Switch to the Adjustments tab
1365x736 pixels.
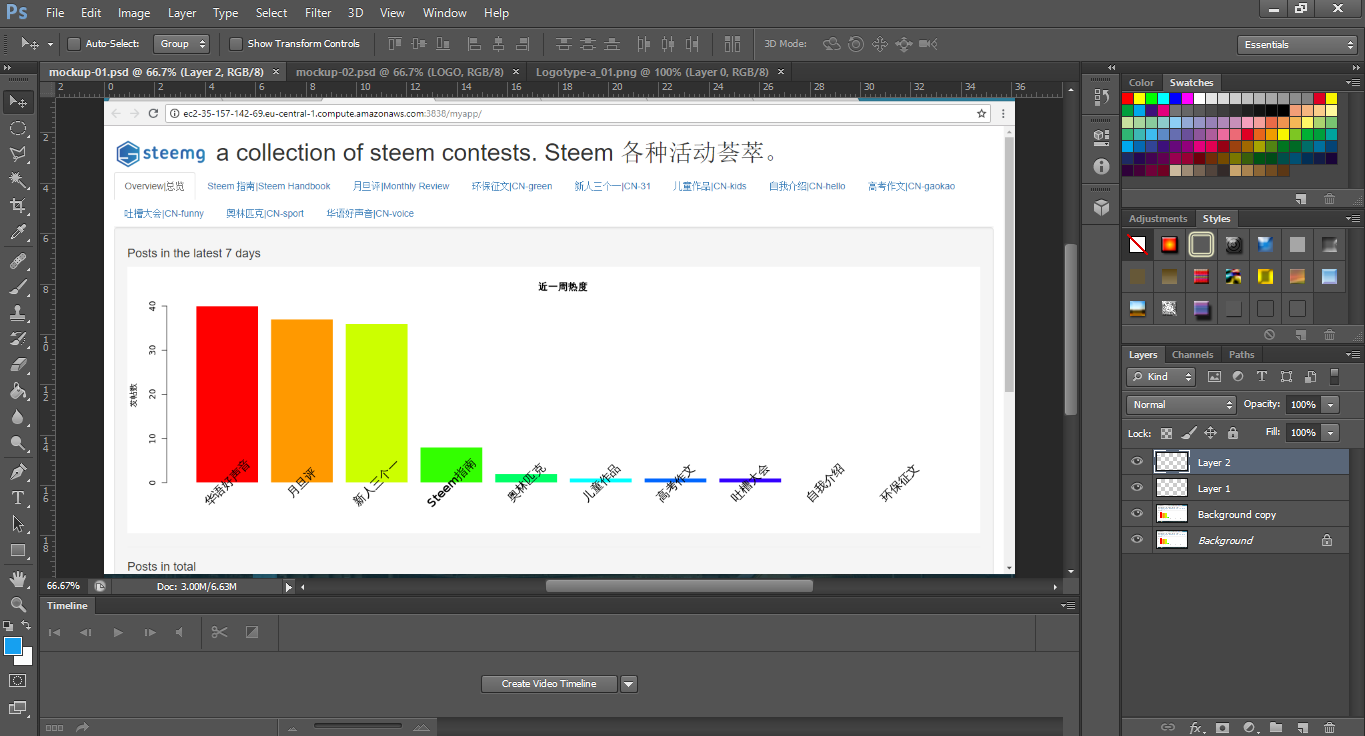[1158, 219]
